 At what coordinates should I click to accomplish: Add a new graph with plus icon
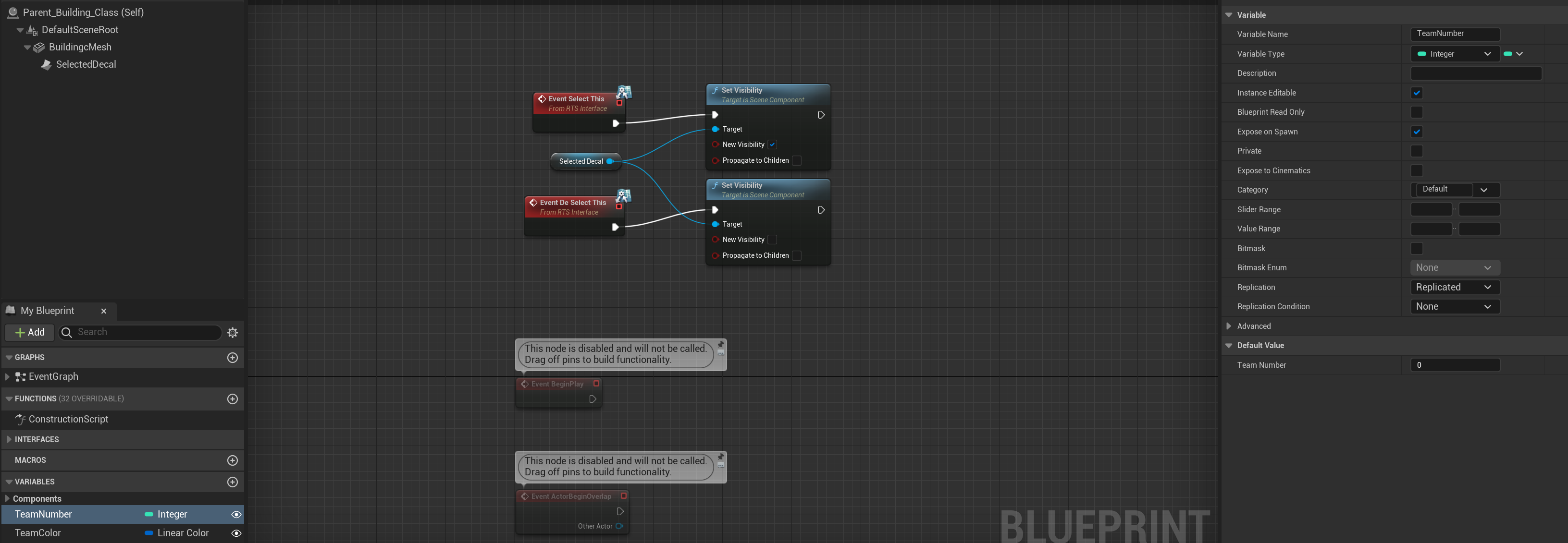(233, 358)
